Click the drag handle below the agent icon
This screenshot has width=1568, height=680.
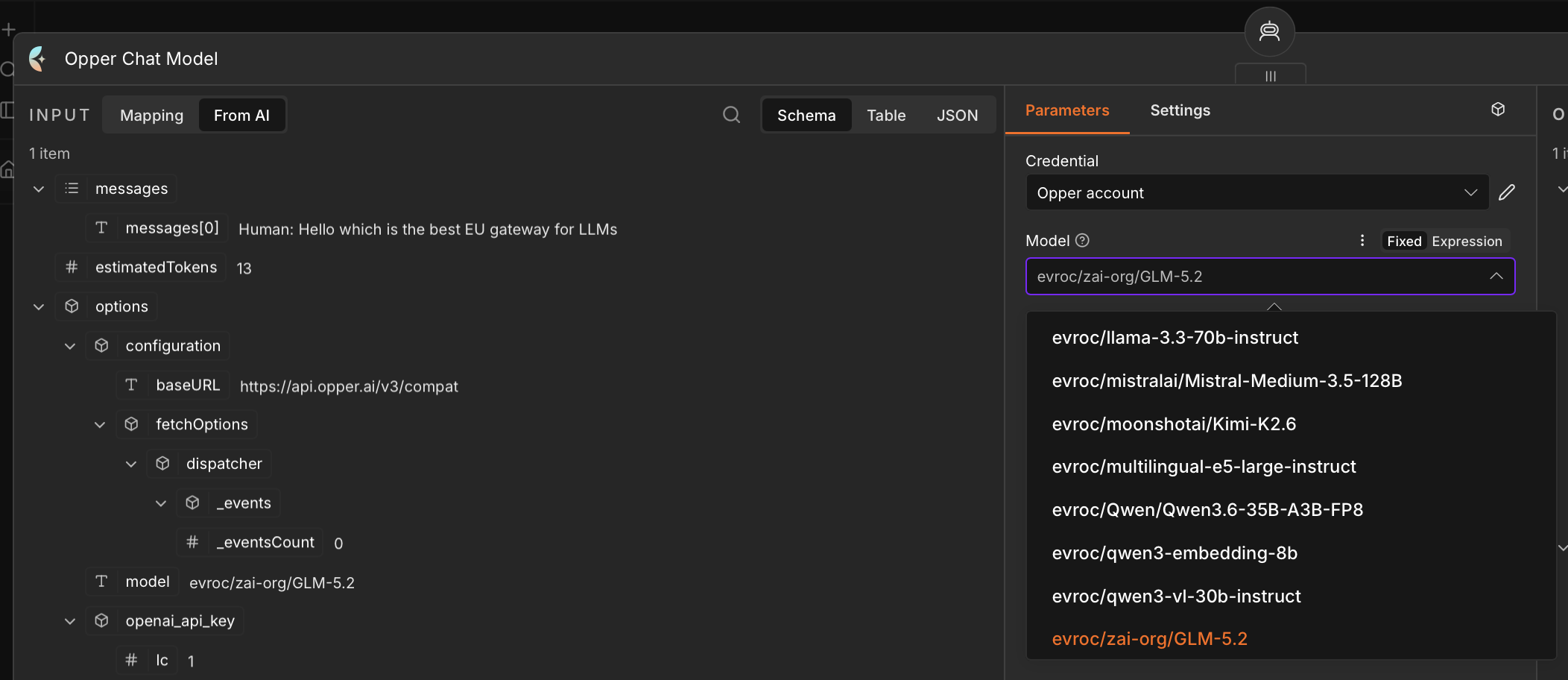1271,75
